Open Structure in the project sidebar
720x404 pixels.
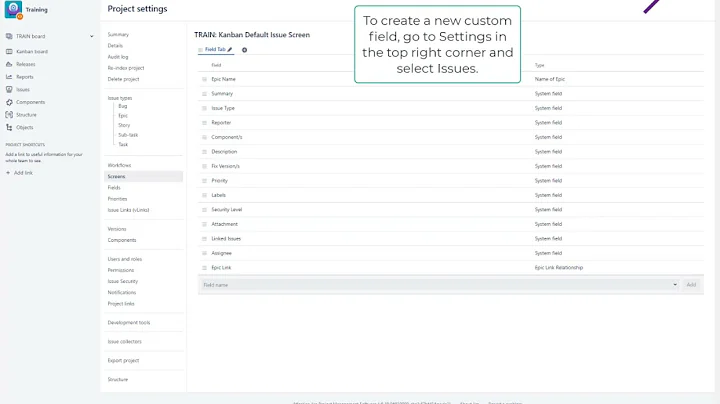click(26, 115)
